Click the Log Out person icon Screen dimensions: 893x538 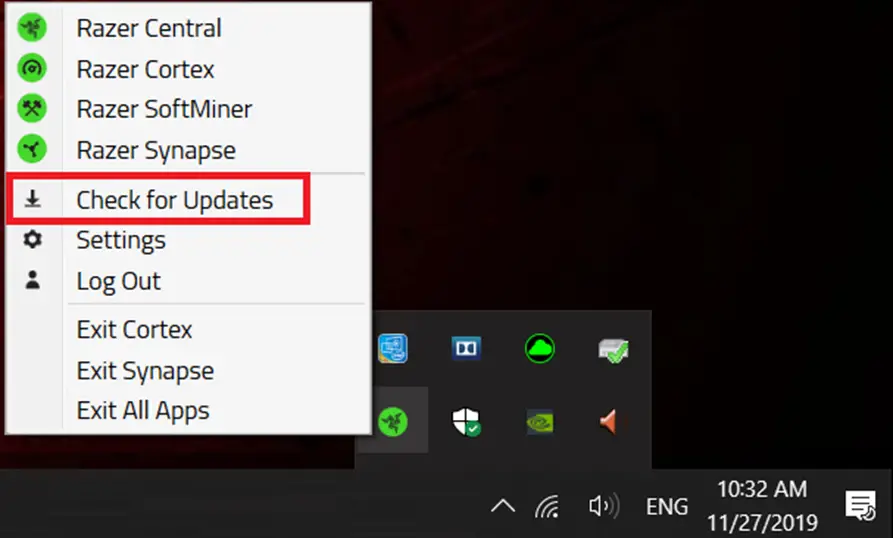pyautogui.click(x=32, y=280)
